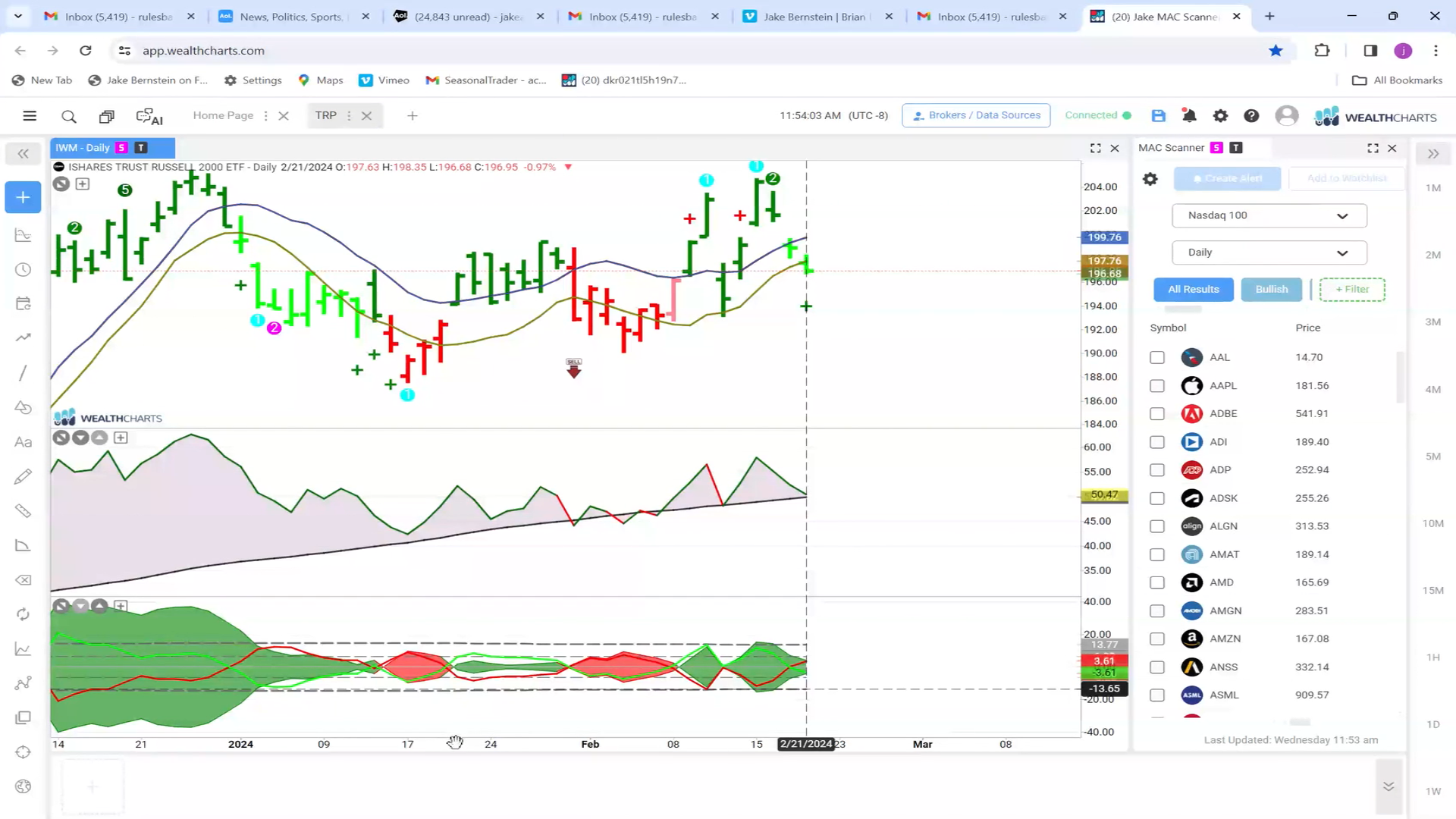Select the pencil drawing tool
1456x819 pixels.
[24, 476]
